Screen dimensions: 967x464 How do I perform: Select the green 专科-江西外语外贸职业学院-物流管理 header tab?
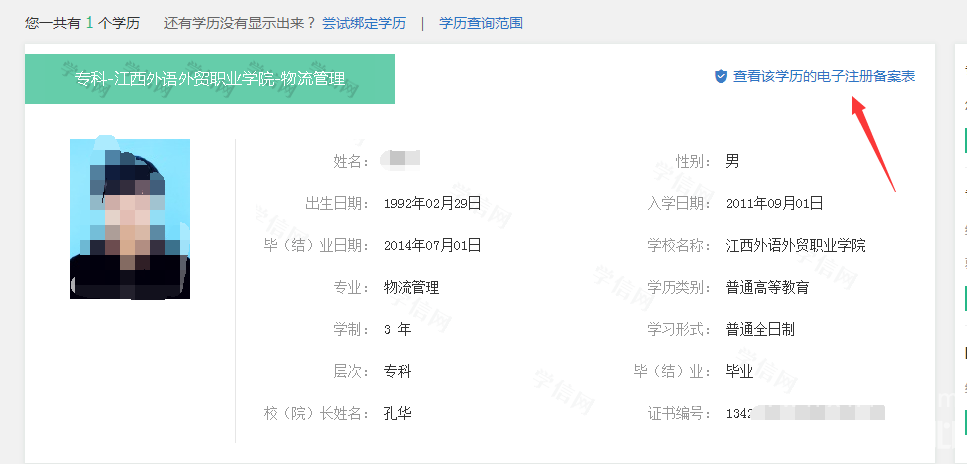[x=210, y=79]
